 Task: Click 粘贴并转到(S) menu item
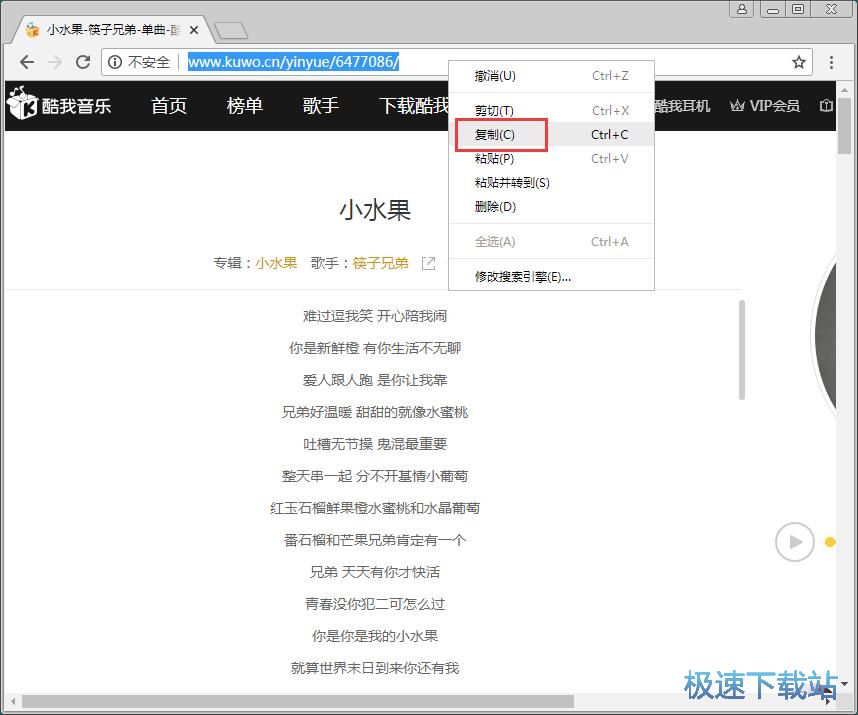512,183
